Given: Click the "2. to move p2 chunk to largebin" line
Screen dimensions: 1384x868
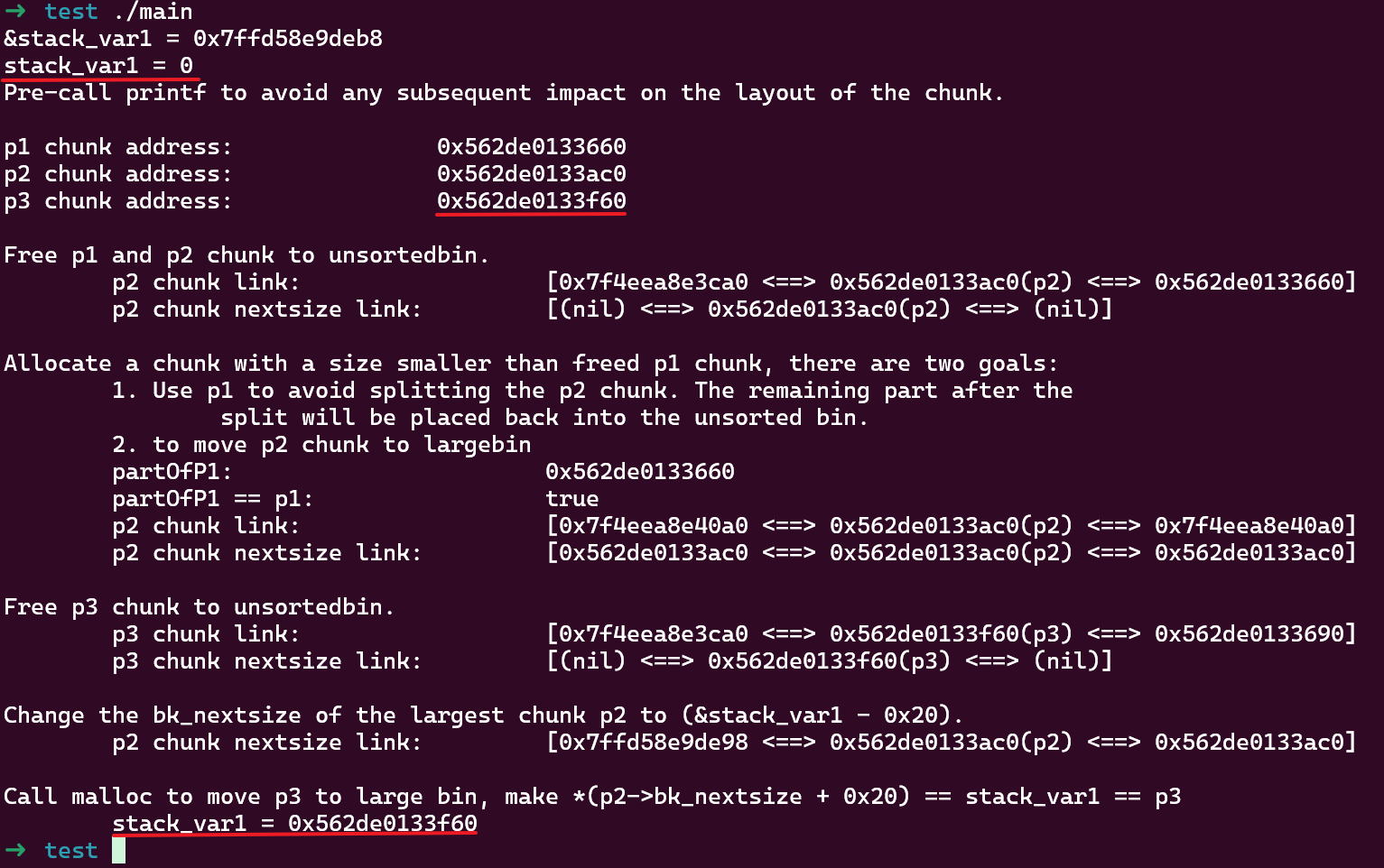Looking at the screenshot, I should coord(321,444).
